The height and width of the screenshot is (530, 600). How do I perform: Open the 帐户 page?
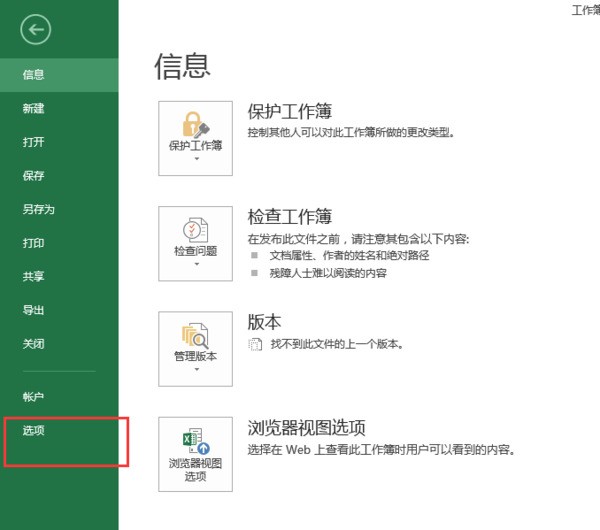point(34,397)
